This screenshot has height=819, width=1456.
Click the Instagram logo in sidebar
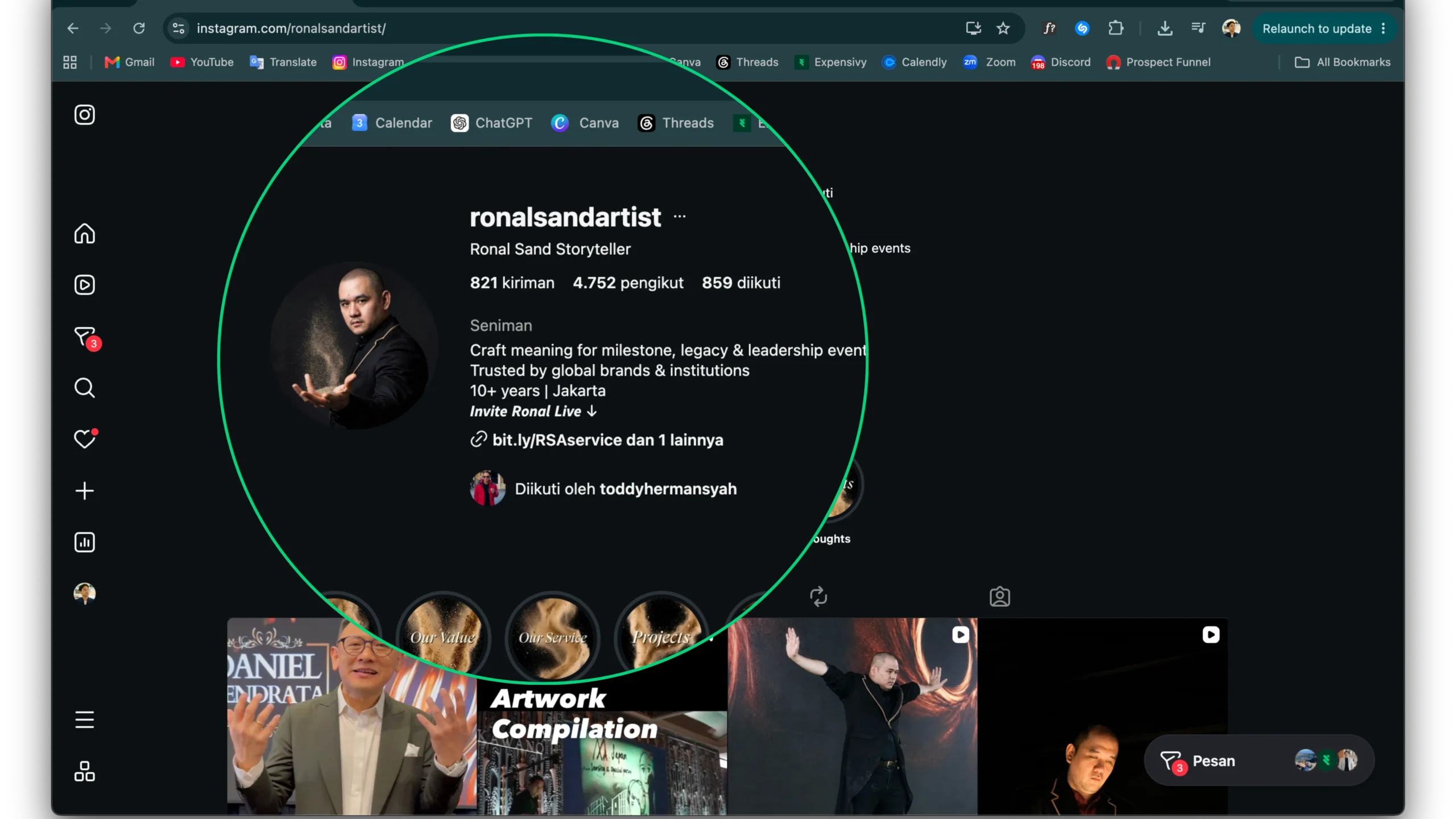point(85,115)
